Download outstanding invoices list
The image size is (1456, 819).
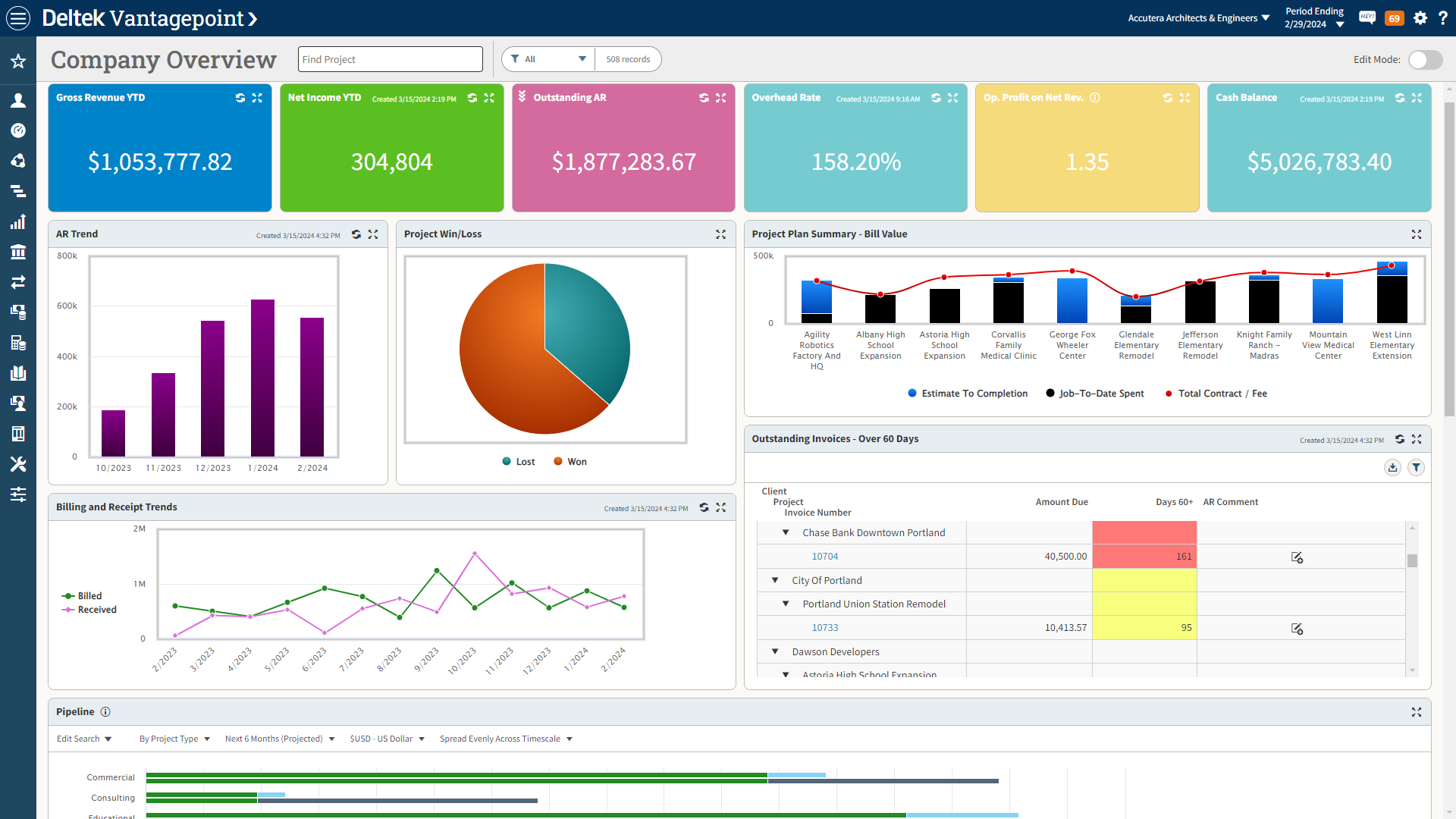coord(1392,468)
